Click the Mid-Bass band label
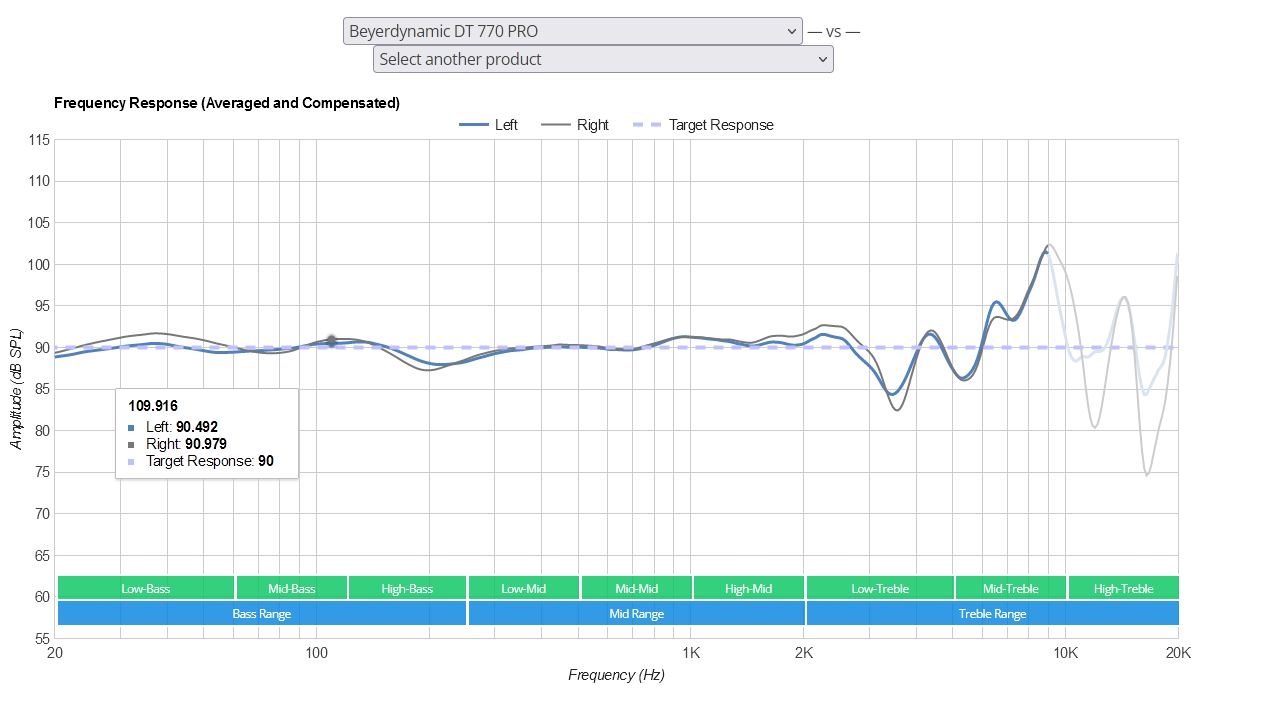Viewport: 1273px width, 703px height. tap(291, 588)
